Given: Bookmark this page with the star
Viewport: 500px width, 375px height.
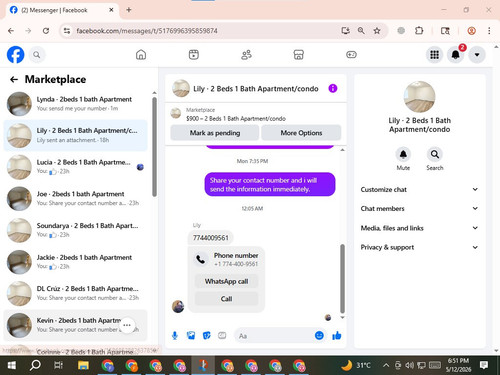Looking at the screenshot, I should click(x=377, y=31).
